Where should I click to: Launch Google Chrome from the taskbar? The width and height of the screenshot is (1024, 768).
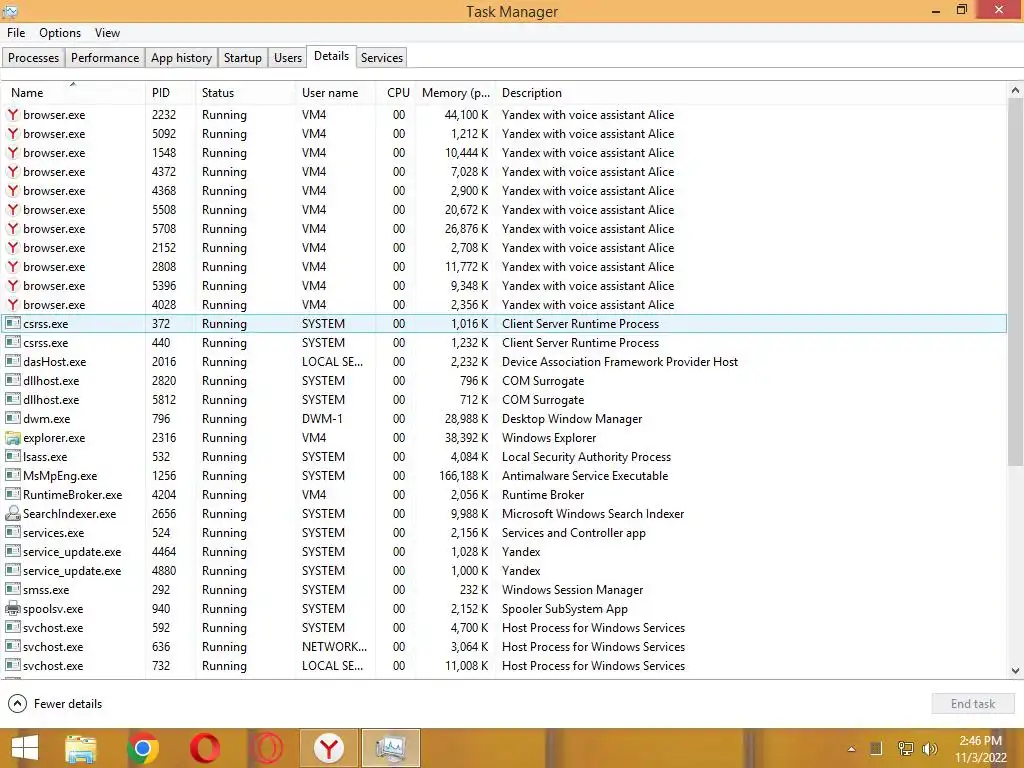143,748
